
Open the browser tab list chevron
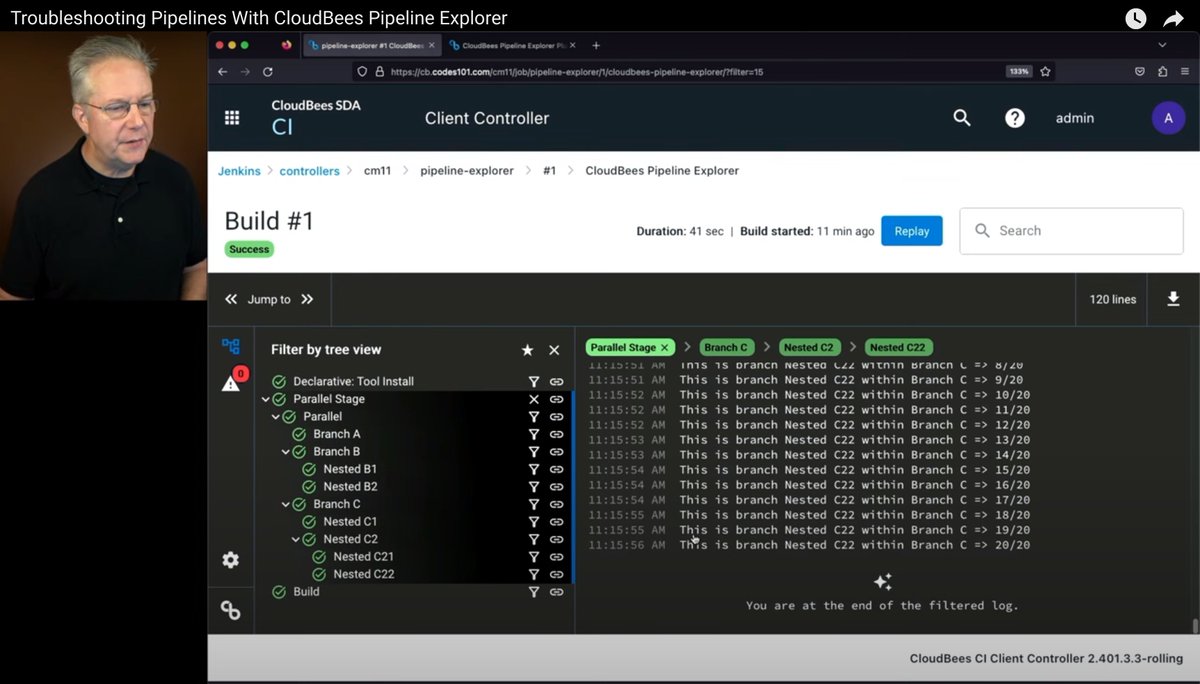1162,45
